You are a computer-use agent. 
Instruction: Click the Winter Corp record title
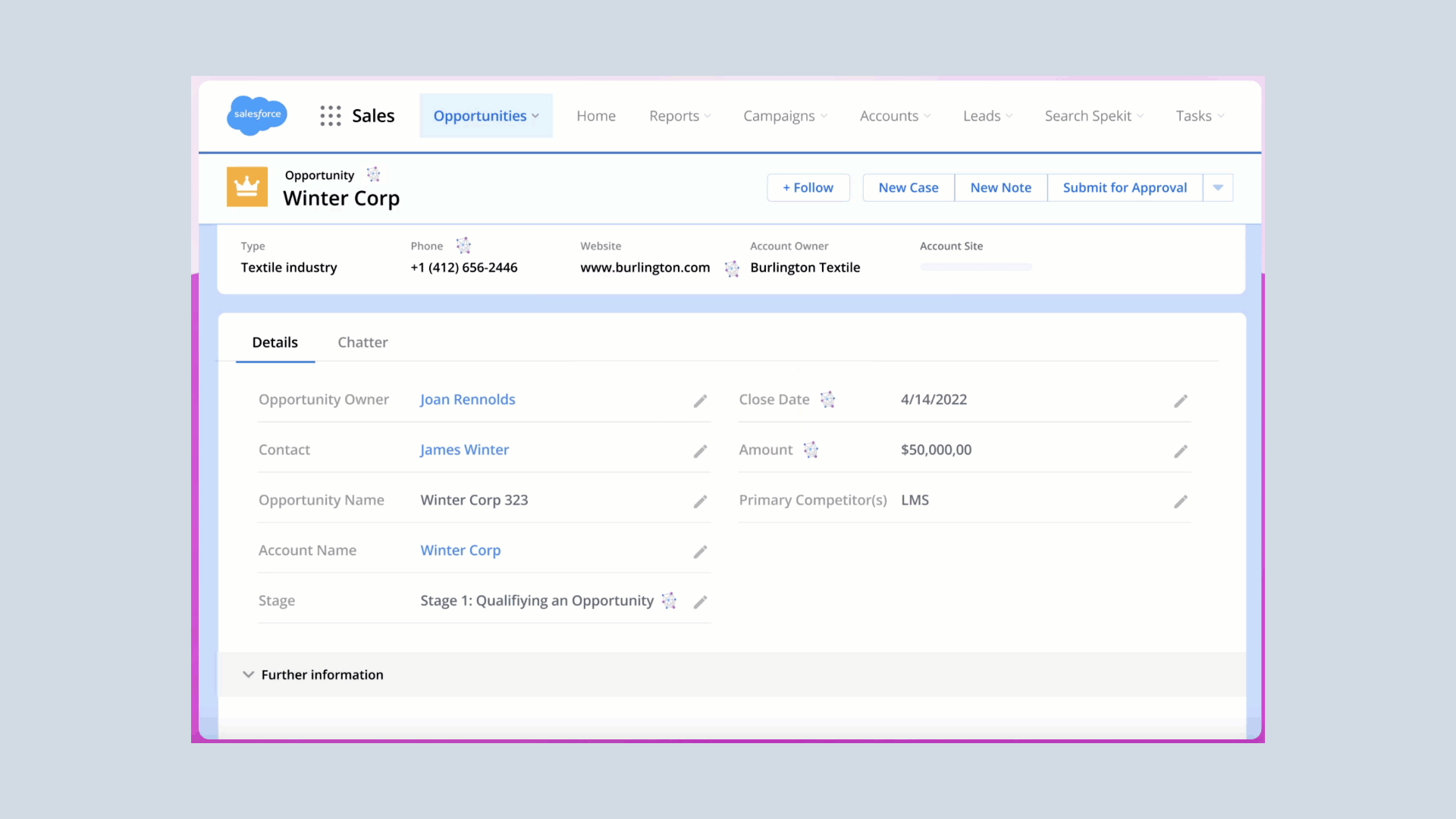tap(341, 199)
